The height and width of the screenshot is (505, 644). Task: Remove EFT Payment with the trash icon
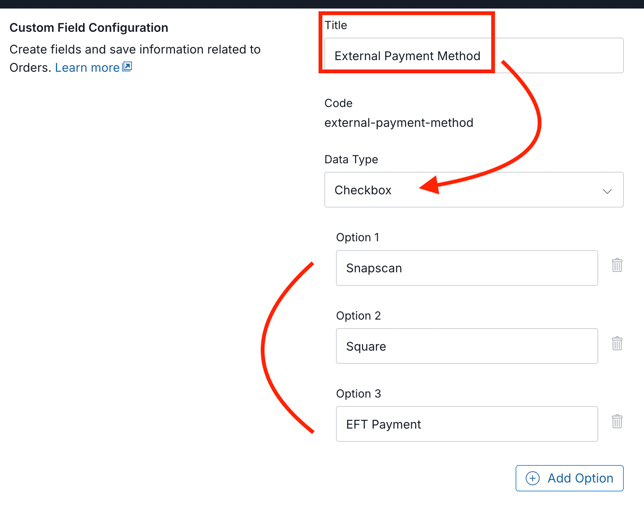coord(617,422)
